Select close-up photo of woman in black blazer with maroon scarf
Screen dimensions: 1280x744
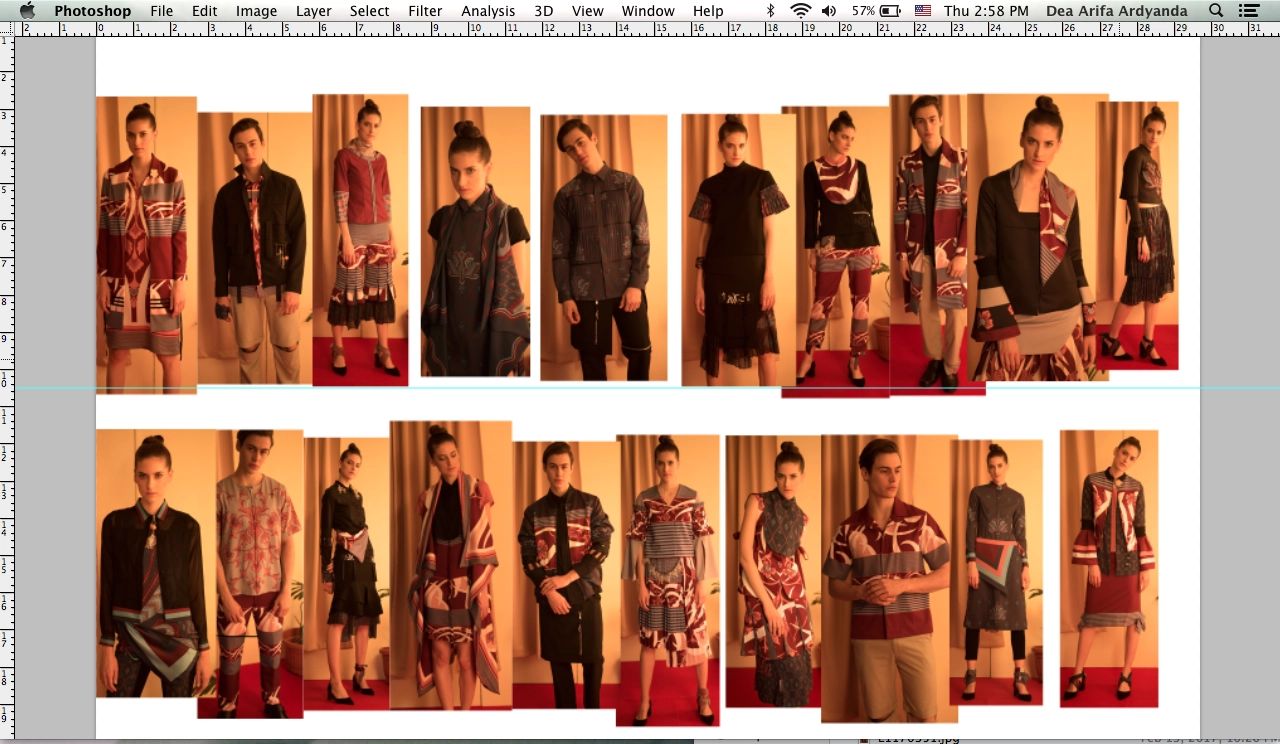point(1038,237)
